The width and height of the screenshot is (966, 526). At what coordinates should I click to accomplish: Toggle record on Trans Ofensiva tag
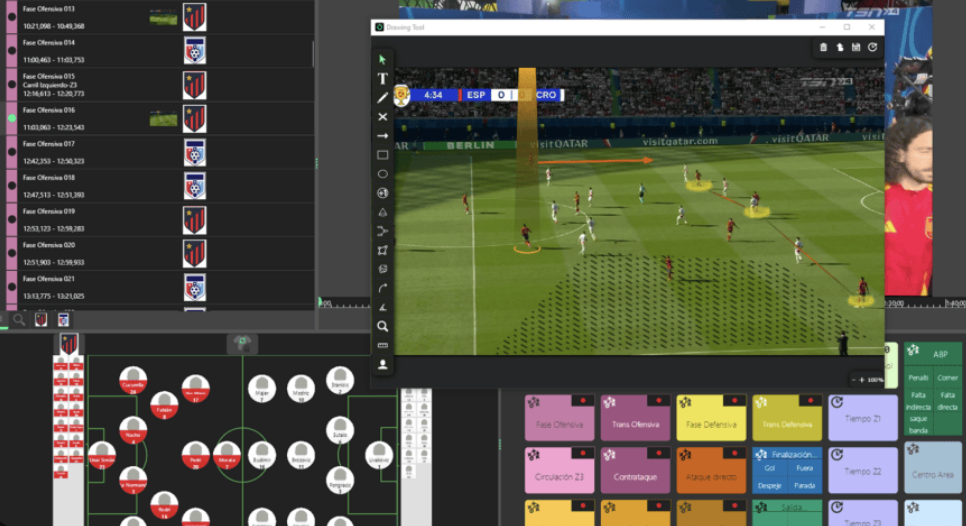click(658, 401)
